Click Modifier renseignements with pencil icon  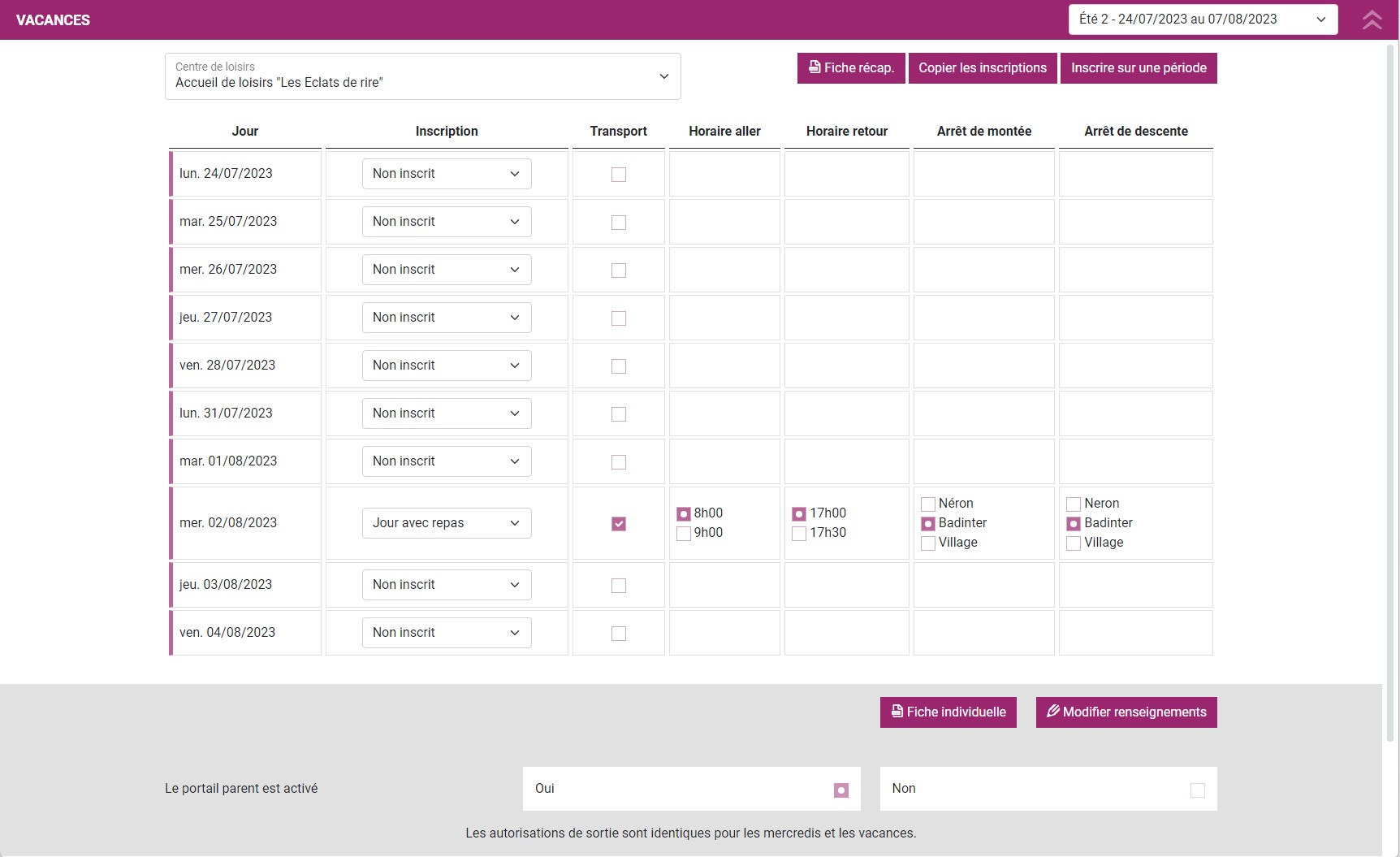(x=1126, y=712)
